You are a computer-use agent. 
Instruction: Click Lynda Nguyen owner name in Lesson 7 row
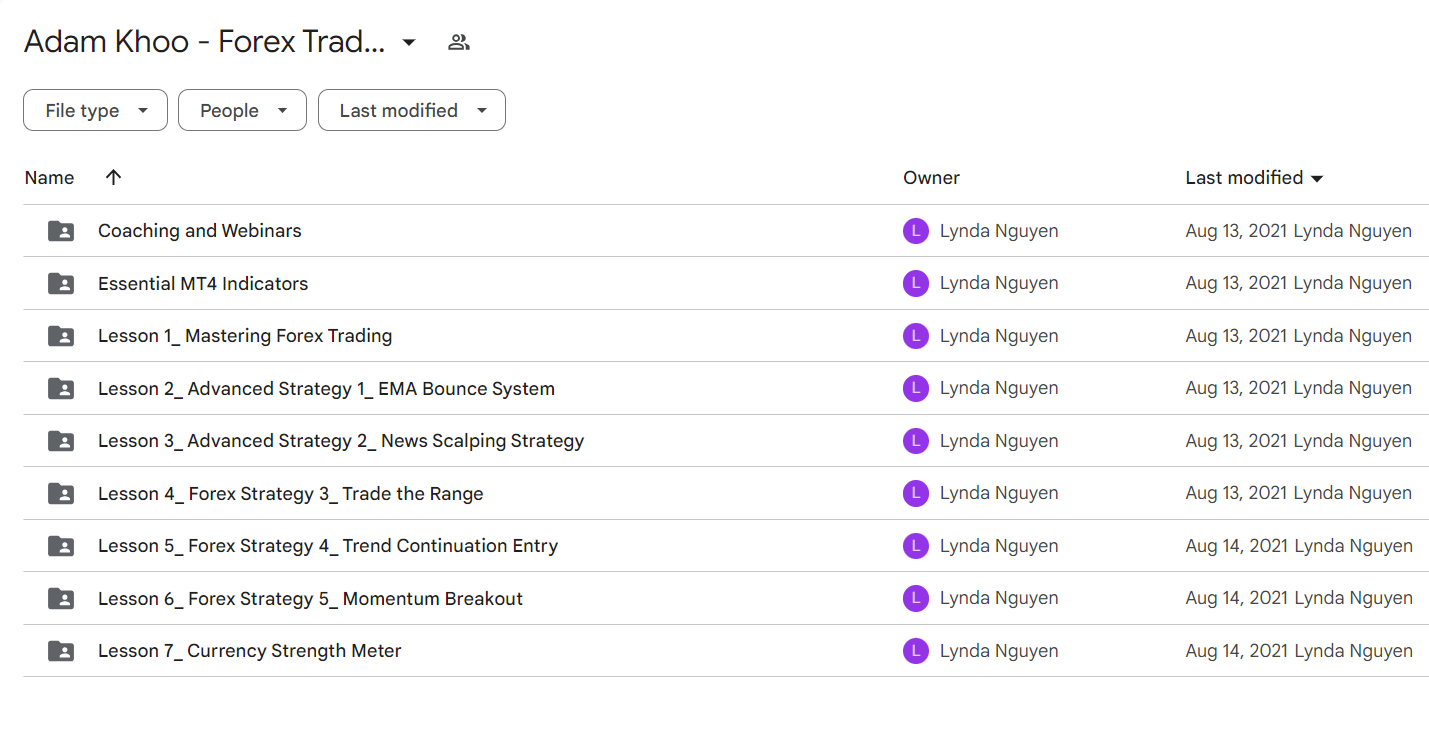[x=999, y=651]
